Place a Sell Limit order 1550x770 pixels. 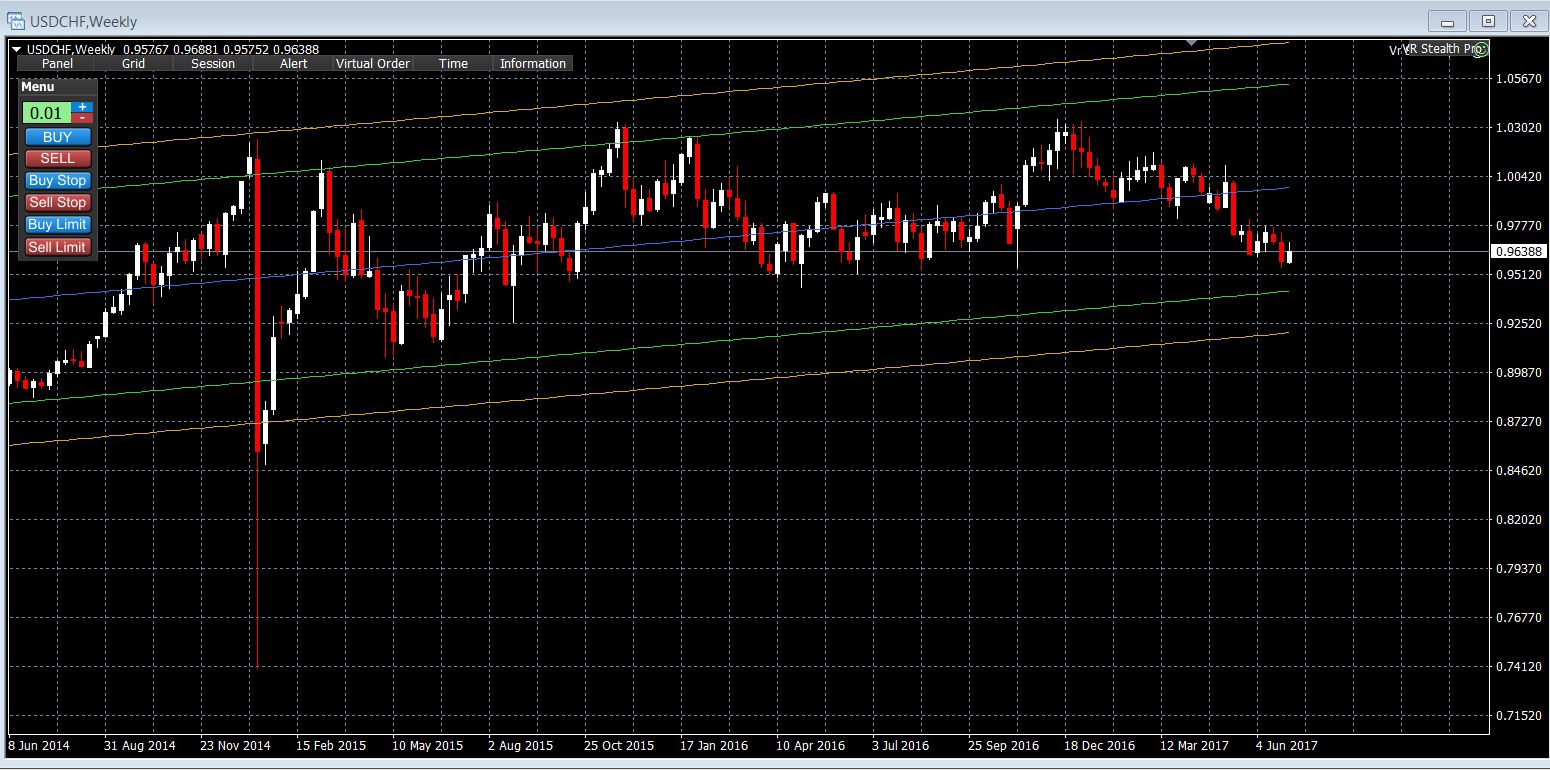pos(58,247)
